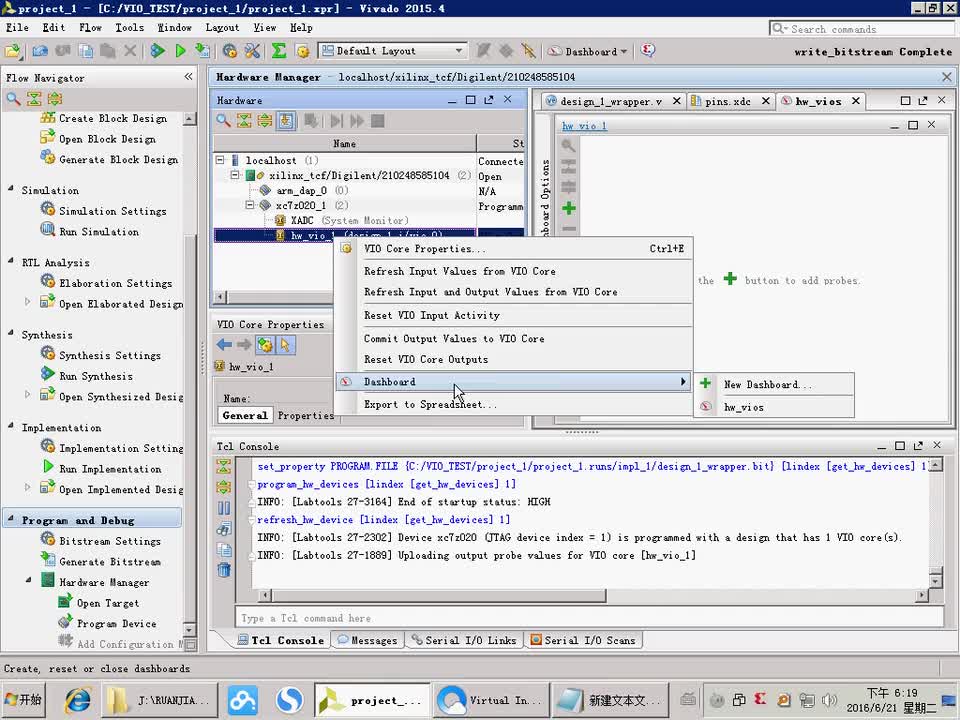Switch to Serial I/O Scans tab
The image size is (960, 720).
pyautogui.click(x=583, y=640)
